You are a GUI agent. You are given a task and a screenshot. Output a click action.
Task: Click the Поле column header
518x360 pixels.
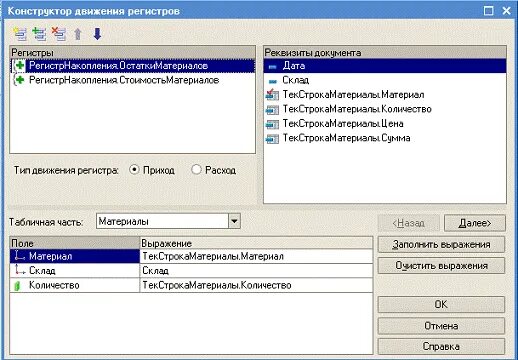[x=75, y=243]
